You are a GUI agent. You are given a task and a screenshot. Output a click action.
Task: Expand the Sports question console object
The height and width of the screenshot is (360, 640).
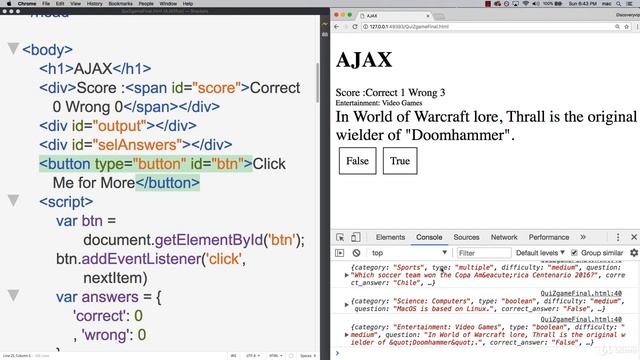point(347,275)
